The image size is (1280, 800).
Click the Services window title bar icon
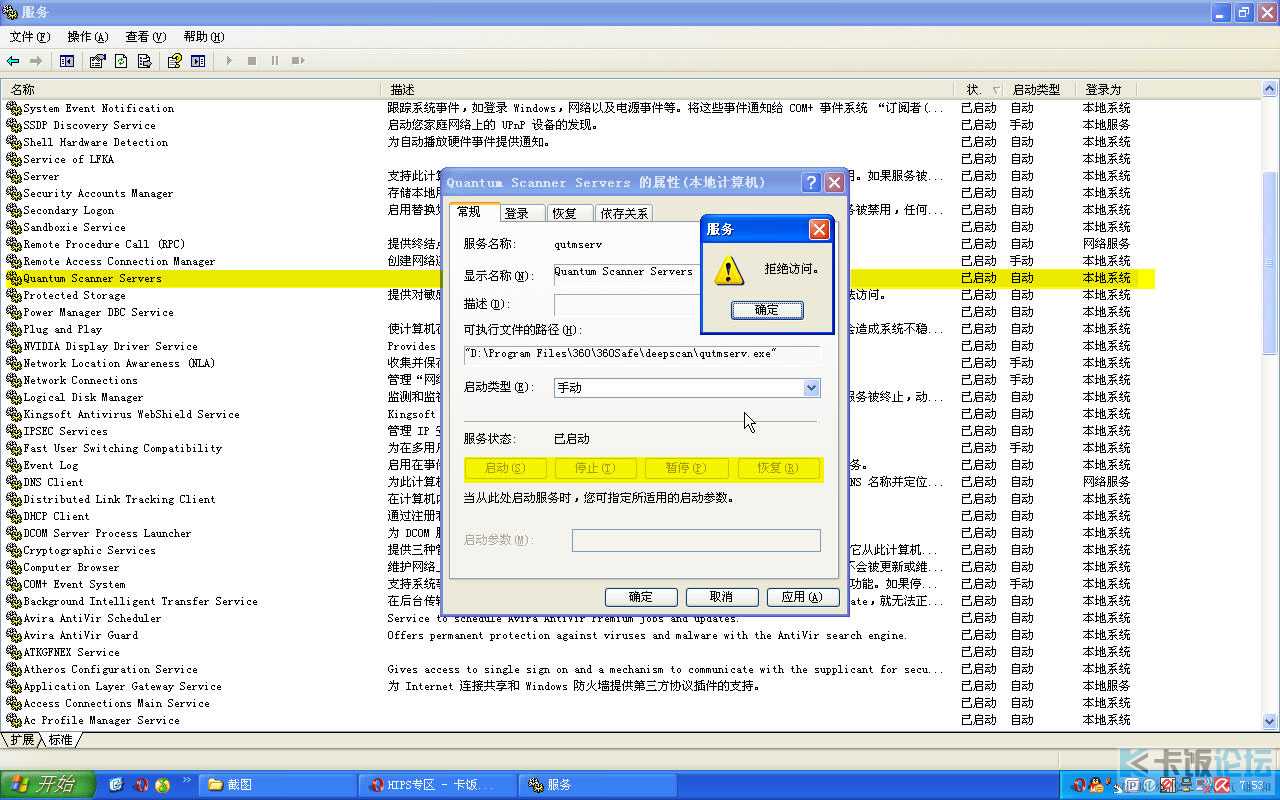[x=10, y=12]
